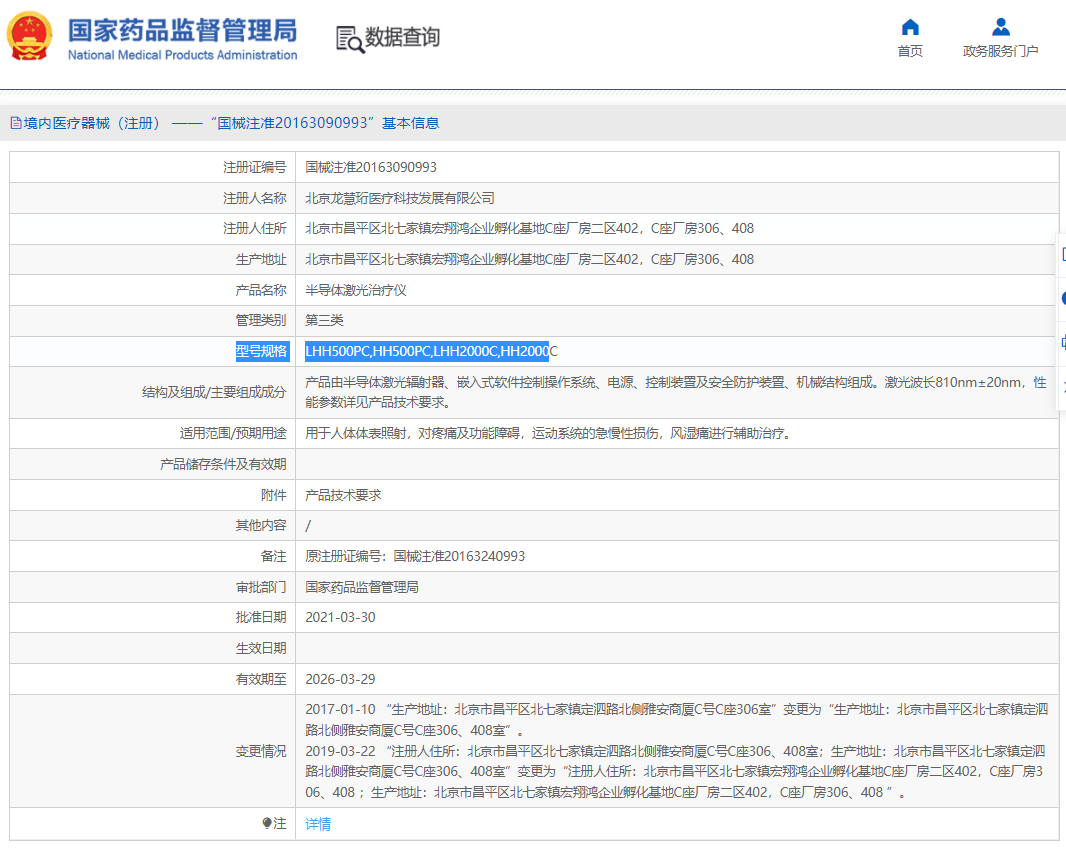Open the 国家药品监督管理局 title link
Viewport: 1066px width, 850px height.
[182, 31]
